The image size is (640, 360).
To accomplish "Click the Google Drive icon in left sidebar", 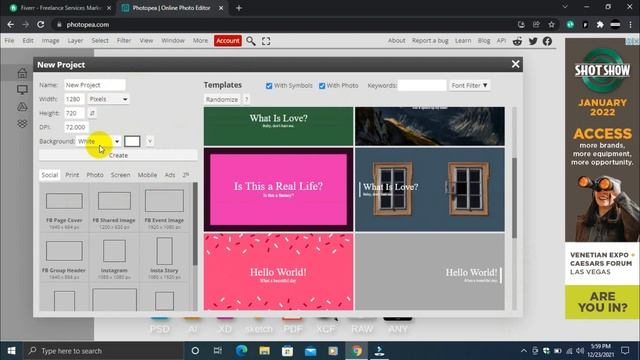I will pyautogui.click(x=22, y=107).
